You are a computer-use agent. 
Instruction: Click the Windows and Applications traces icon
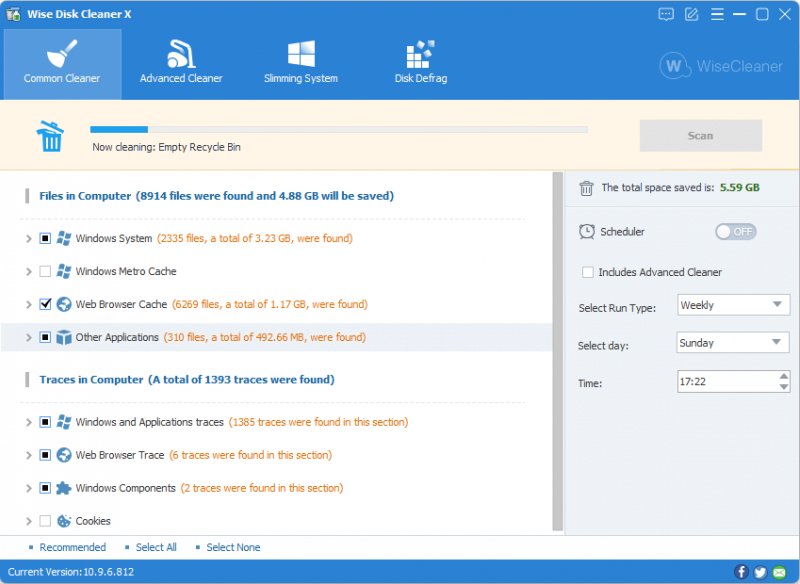[x=64, y=422]
